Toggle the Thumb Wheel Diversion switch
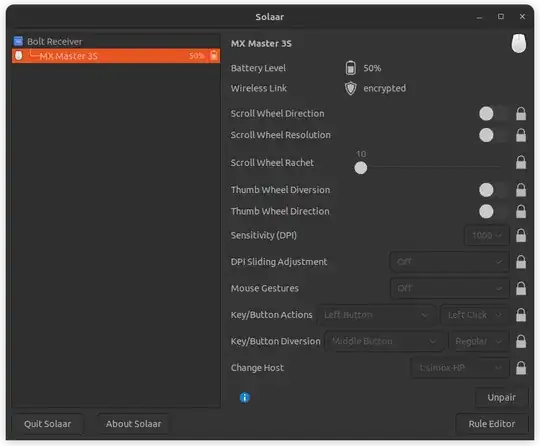This screenshot has height=446, width=540. tap(493, 190)
